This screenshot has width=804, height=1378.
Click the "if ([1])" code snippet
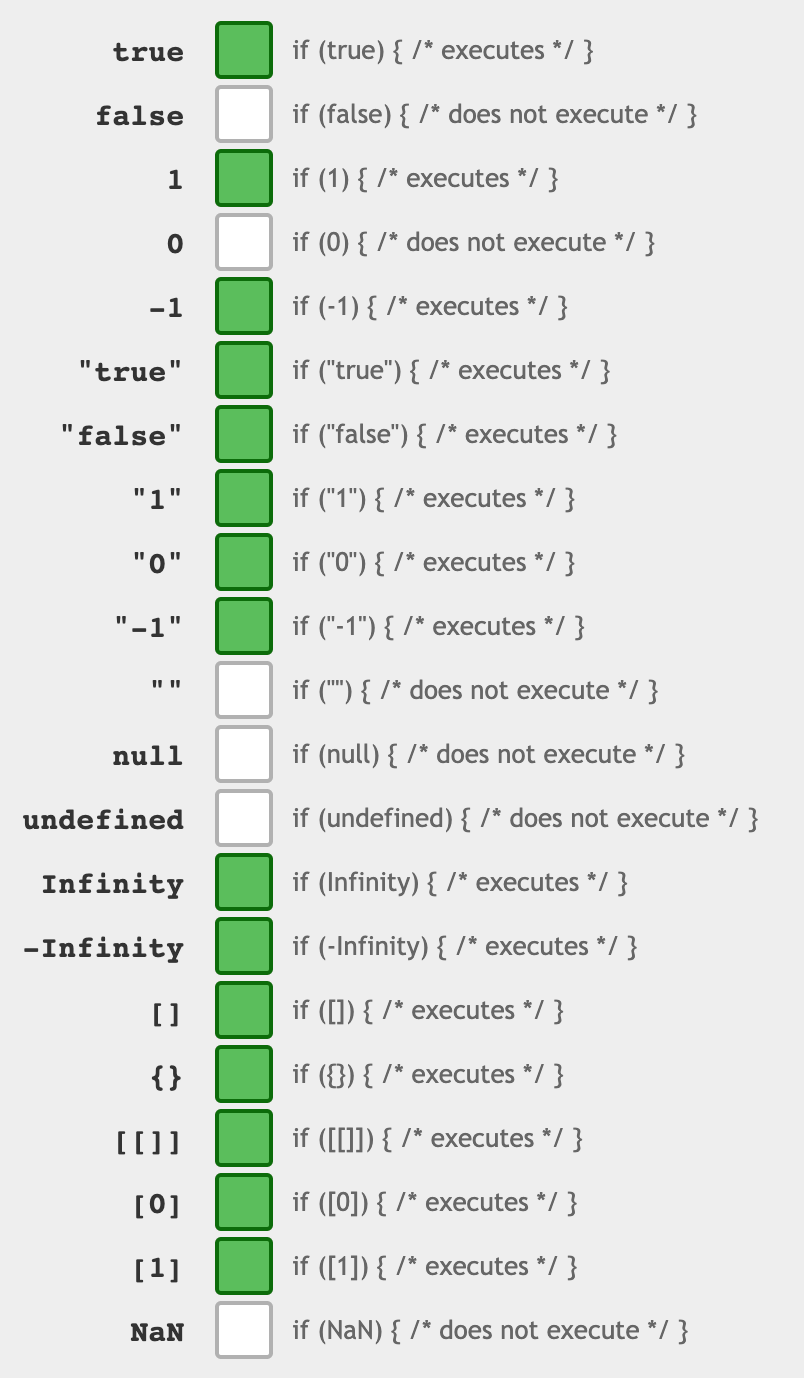(x=434, y=1266)
